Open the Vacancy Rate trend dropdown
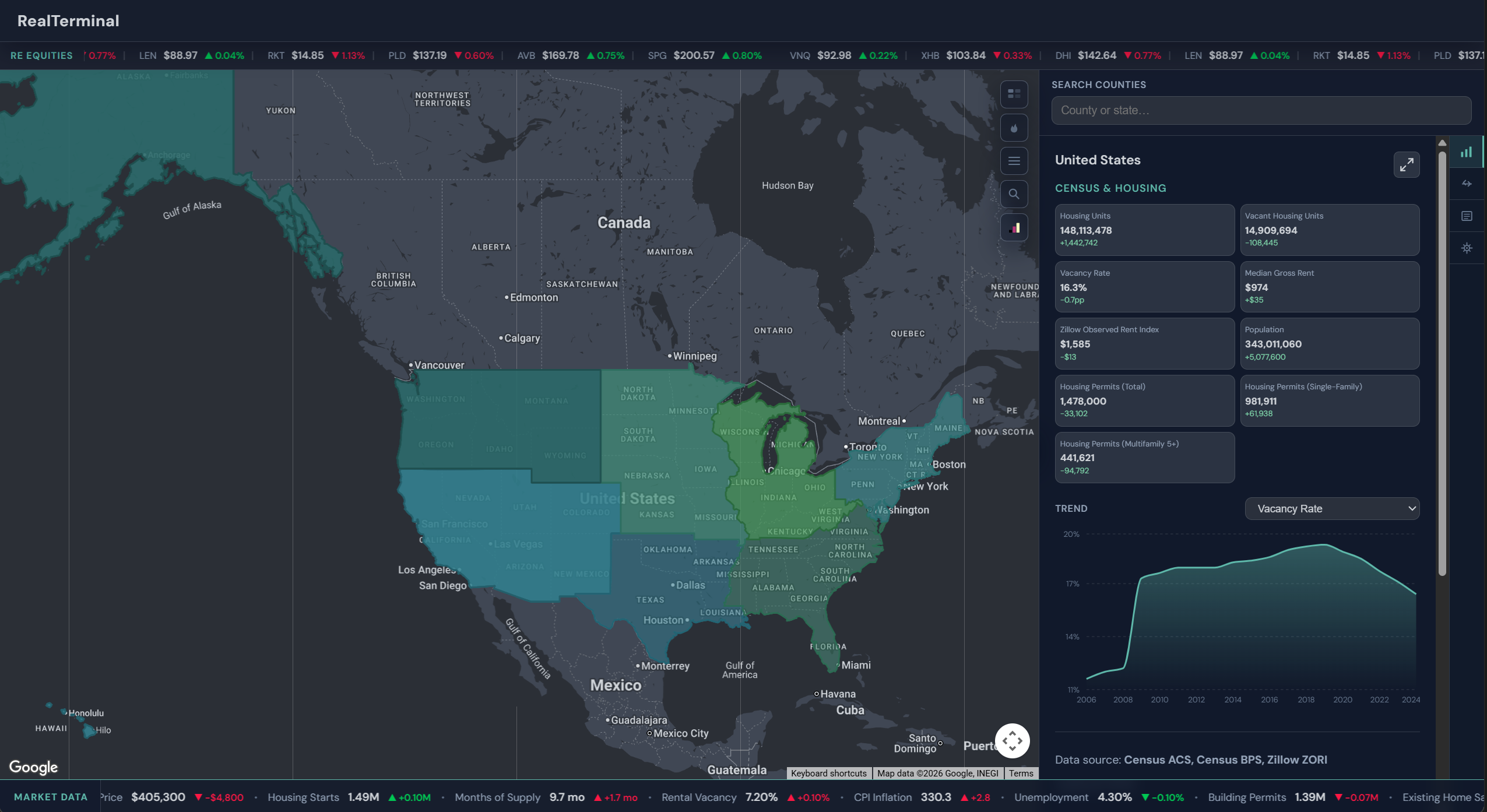Screen dimensions: 1487x812 tap(1331, 508)
